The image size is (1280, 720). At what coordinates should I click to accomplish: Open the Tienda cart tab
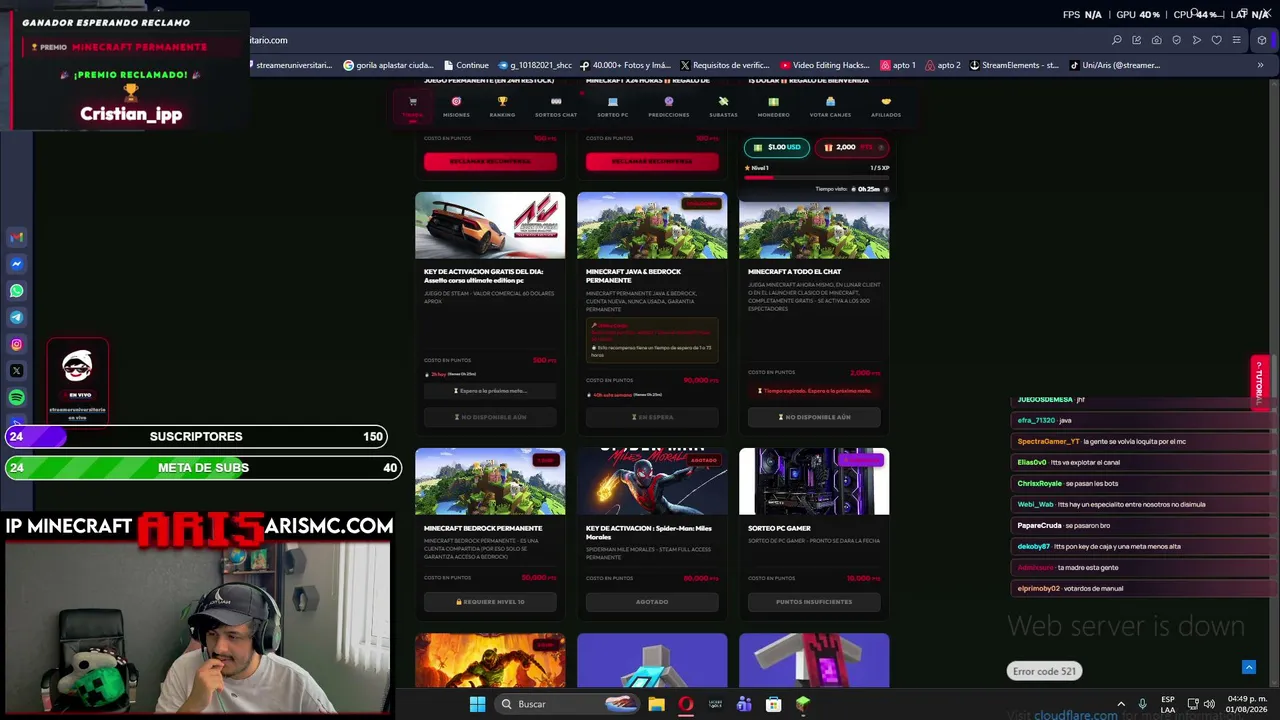[412, 106]
